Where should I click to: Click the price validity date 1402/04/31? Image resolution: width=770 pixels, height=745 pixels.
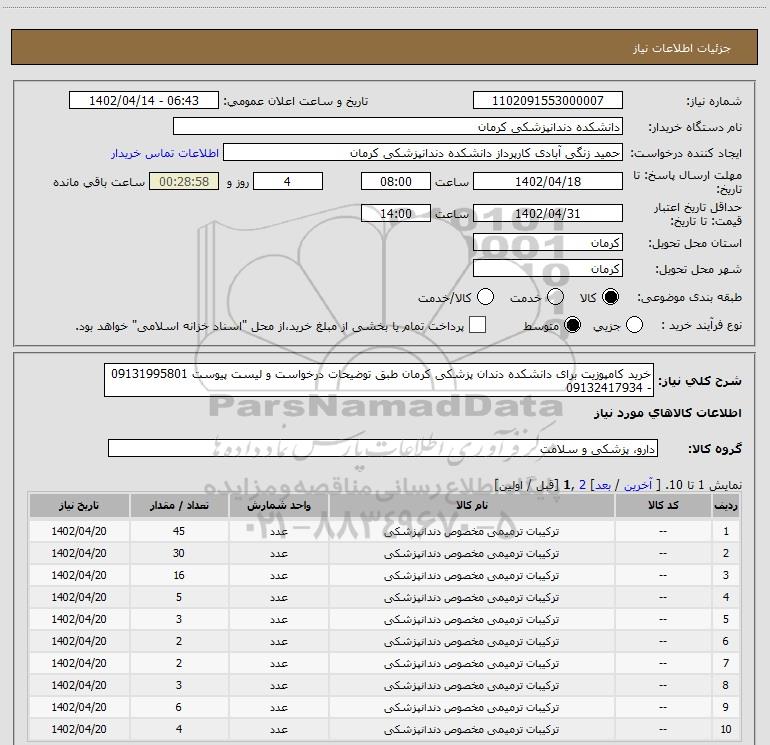[548, 213]
